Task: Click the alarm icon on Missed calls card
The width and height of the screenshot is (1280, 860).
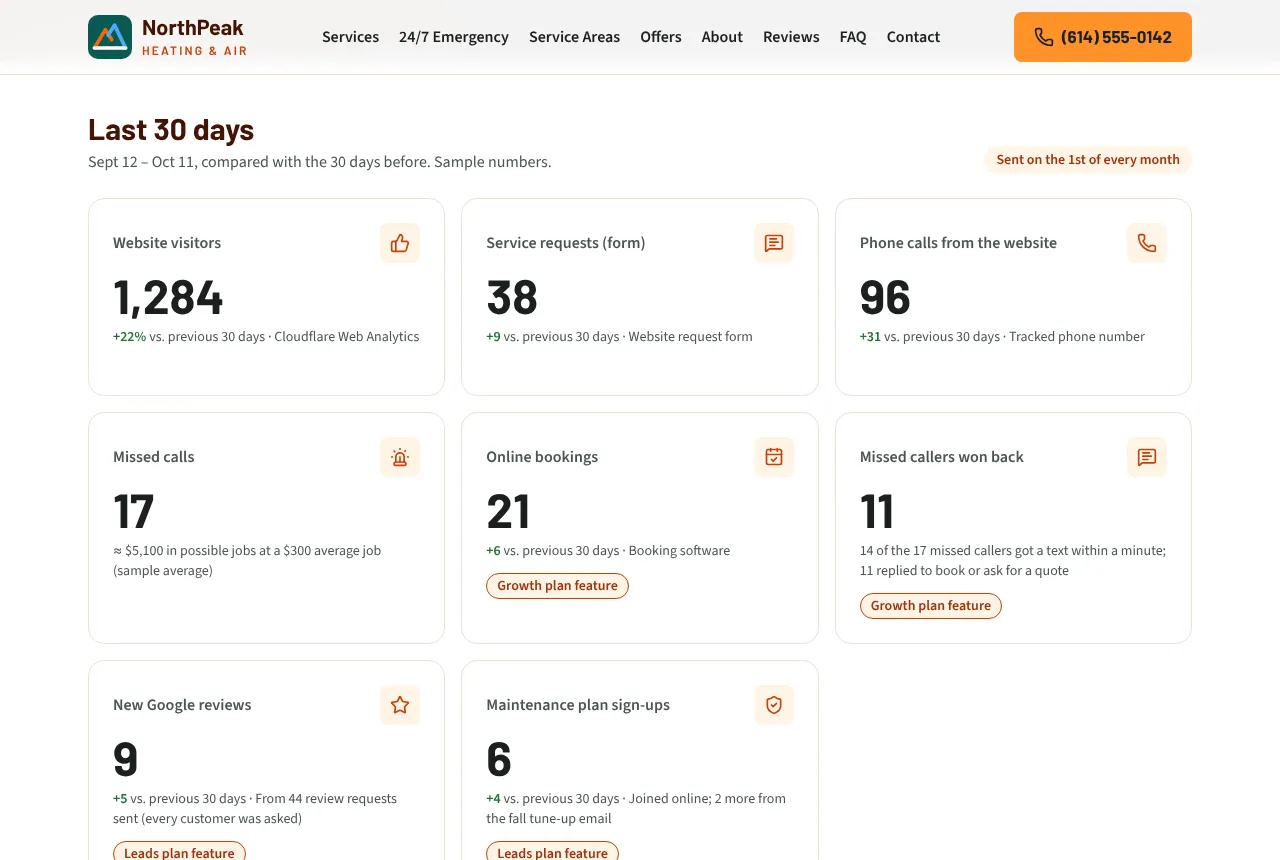Action: (400, 457)
